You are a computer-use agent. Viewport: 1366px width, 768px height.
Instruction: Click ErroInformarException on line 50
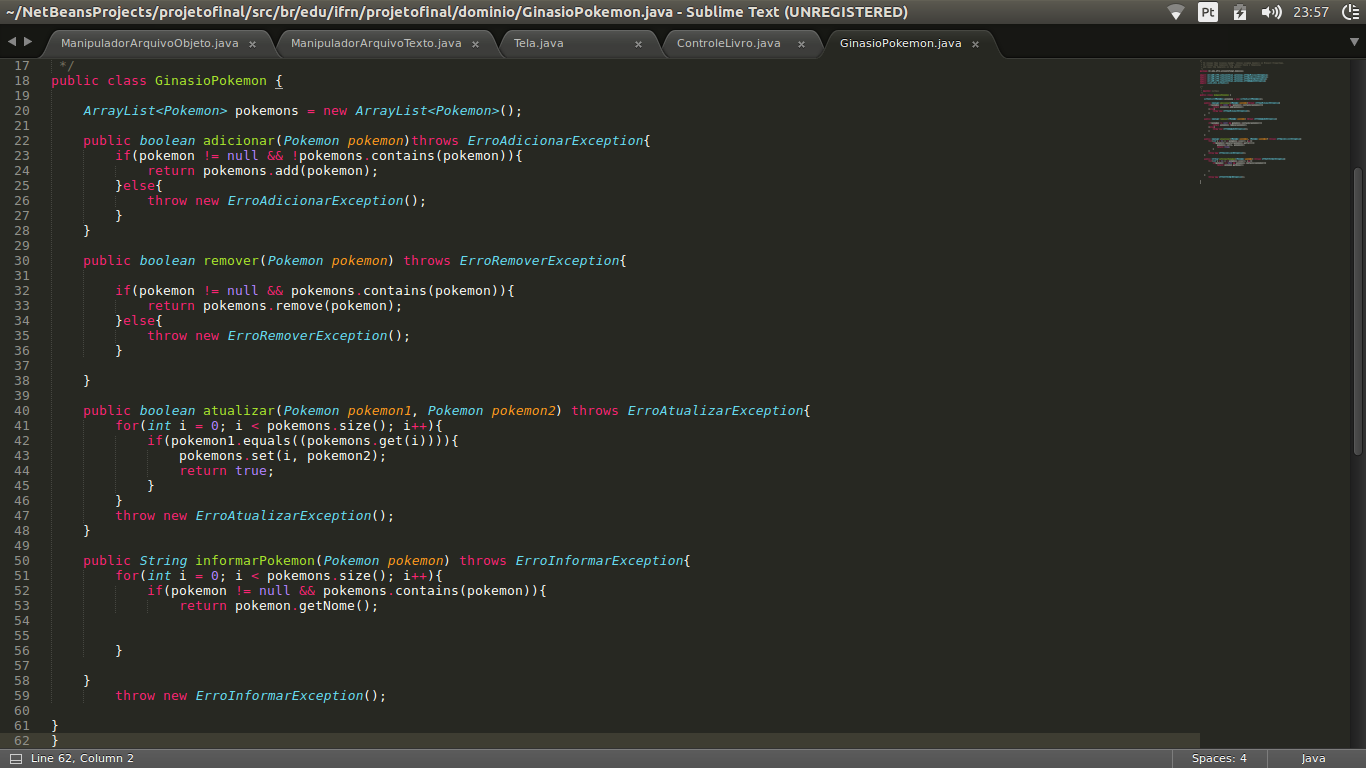click(x=600, y=560)
